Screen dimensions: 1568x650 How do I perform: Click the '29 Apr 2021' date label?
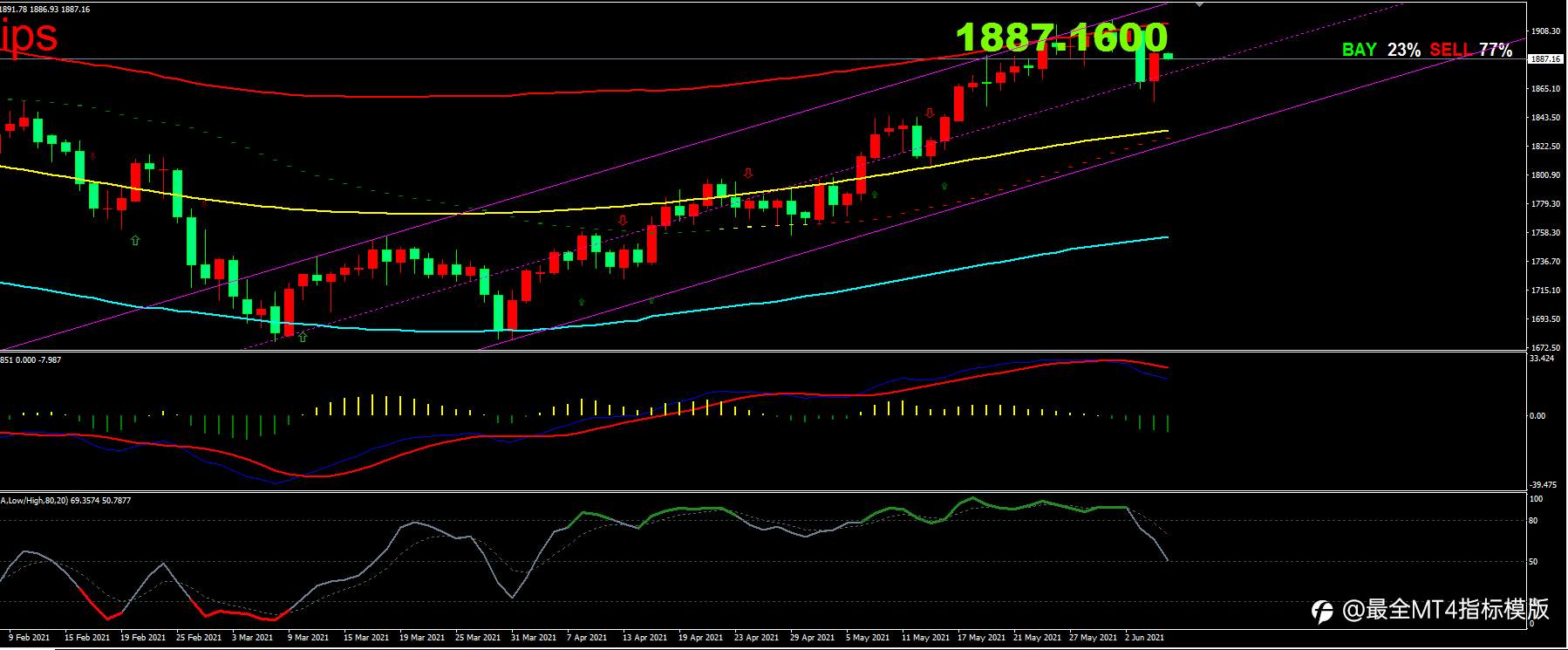(x=812, y=638)
